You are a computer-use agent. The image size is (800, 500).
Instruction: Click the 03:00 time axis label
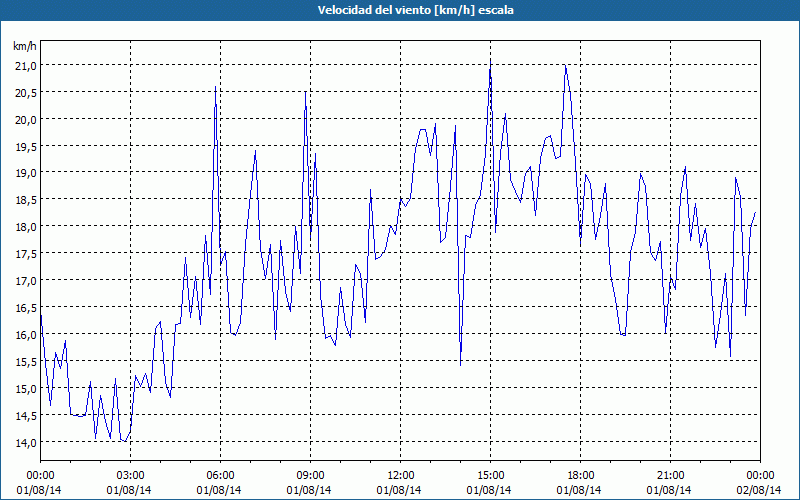(130, 476)
